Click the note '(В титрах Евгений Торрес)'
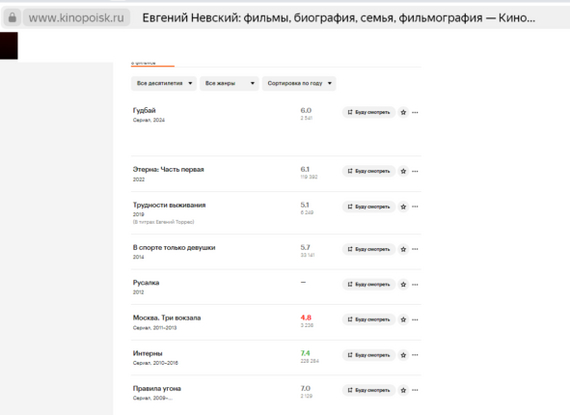The image size is (570, 415). pyautogui.click(x=163, y=222)
